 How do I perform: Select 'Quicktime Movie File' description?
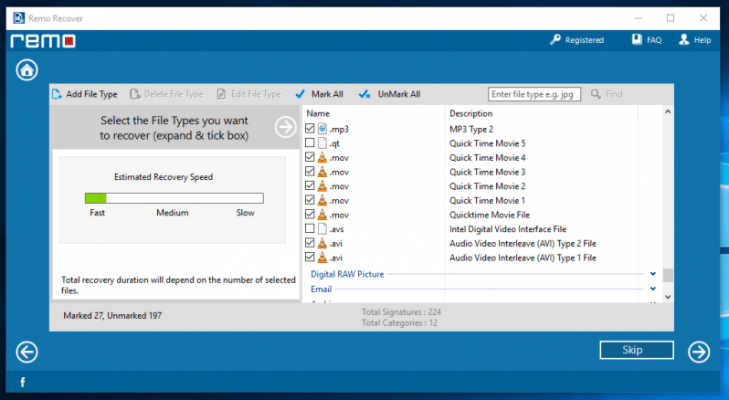click(x=490, y=215)
